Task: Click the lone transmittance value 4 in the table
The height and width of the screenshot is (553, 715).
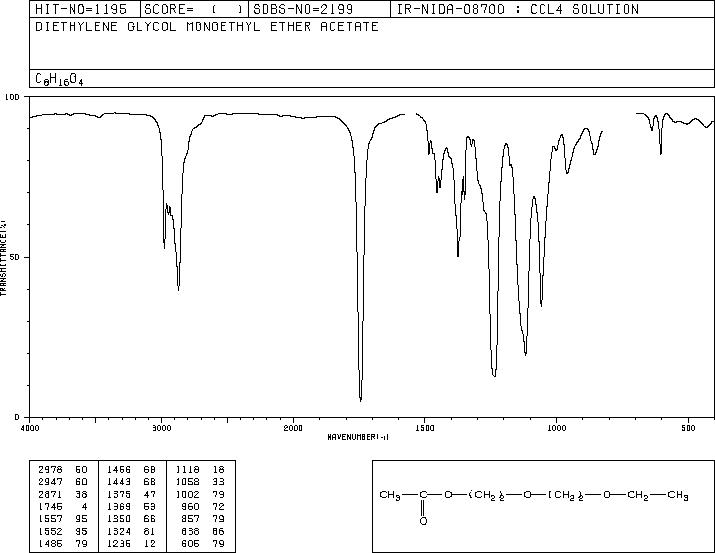Action: tap(85, 506)
